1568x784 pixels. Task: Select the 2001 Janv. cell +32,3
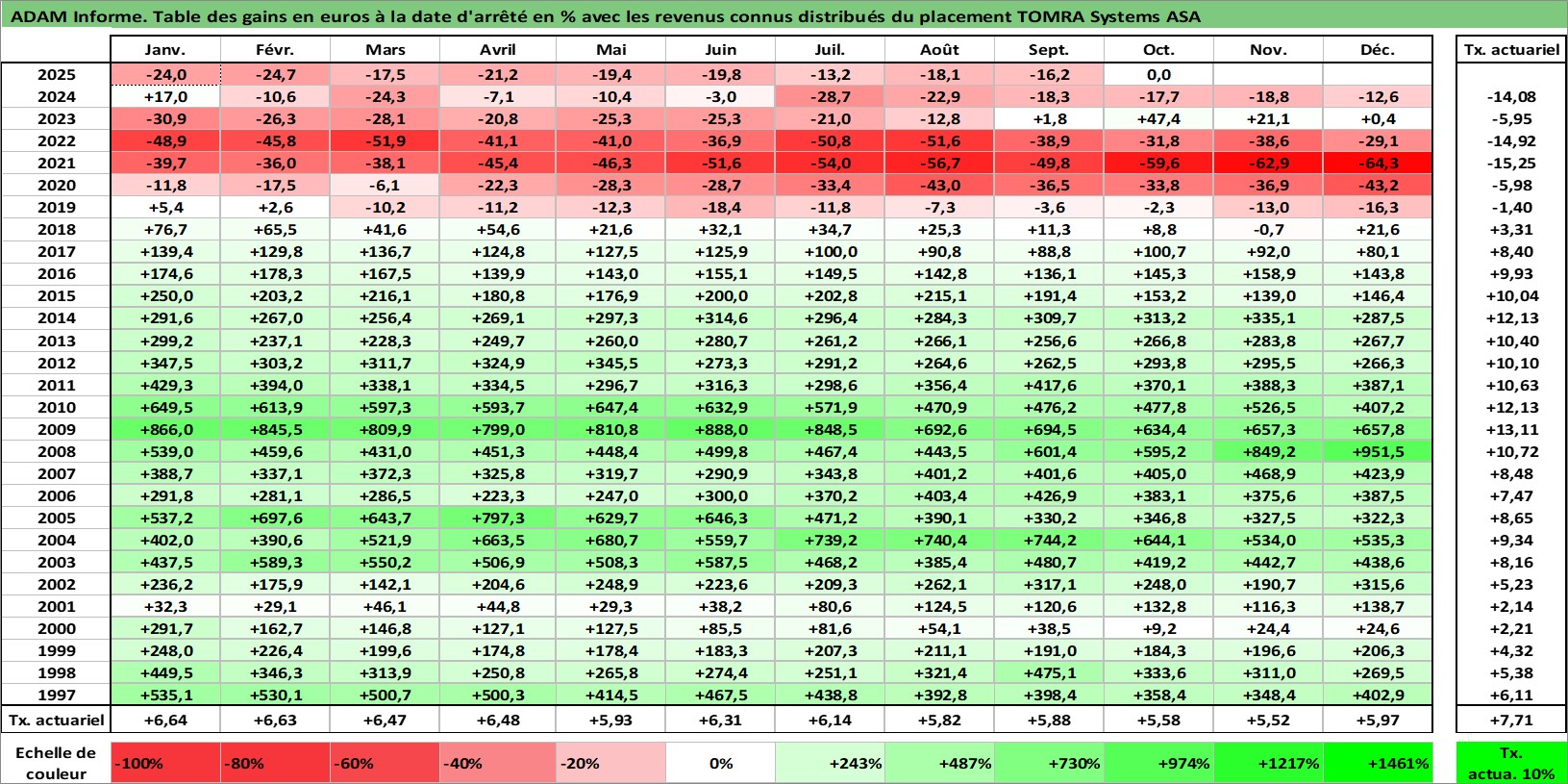[165, 606]
